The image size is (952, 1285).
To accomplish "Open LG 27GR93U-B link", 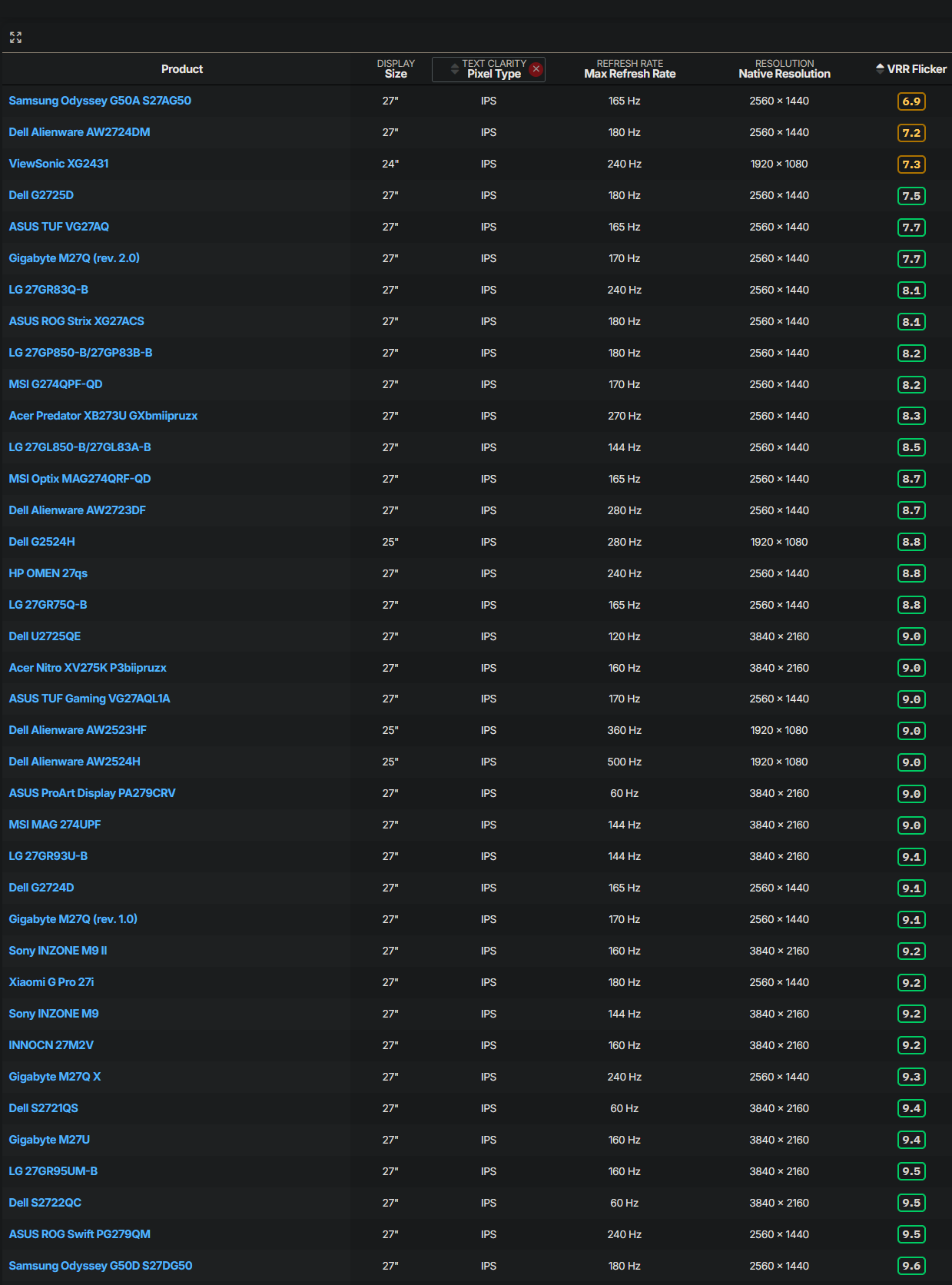I will [x=48, y=856].
